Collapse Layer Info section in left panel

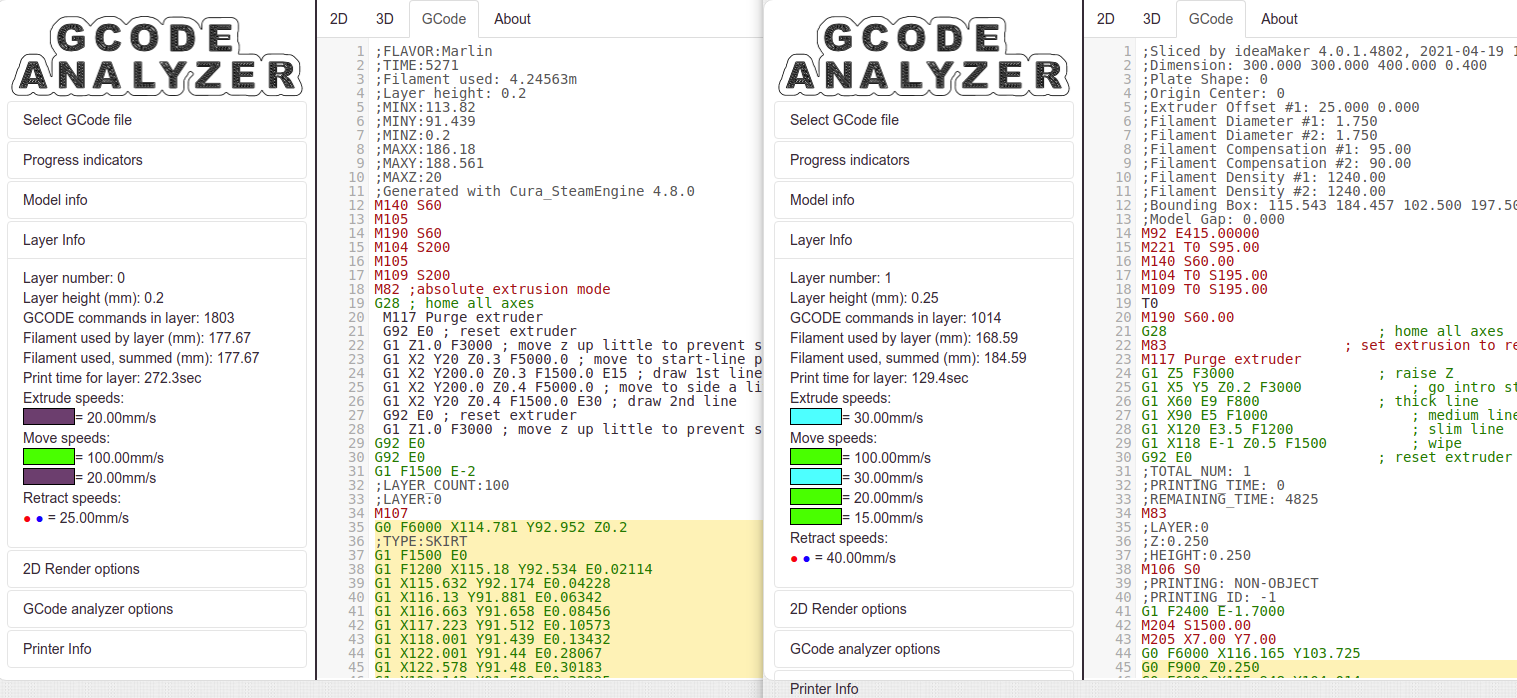[x=157, y=240]
